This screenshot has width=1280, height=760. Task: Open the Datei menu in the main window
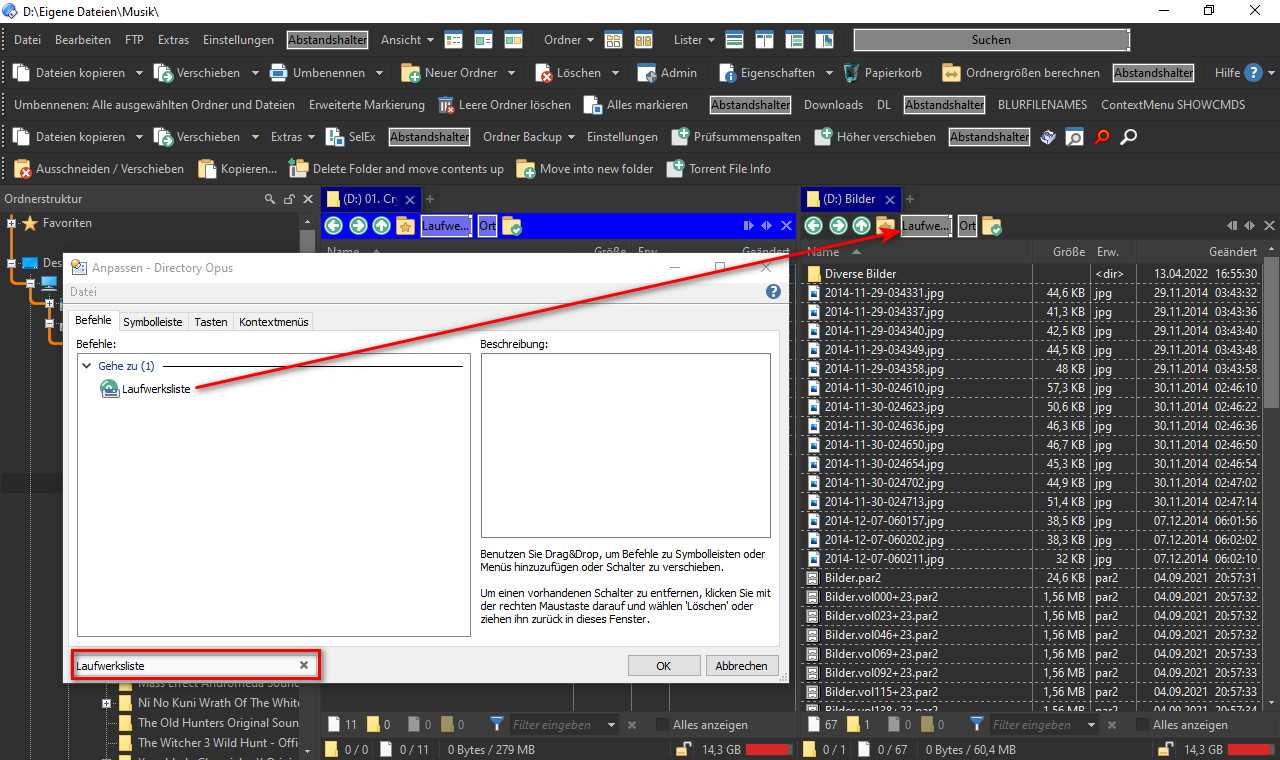point(27,40)
